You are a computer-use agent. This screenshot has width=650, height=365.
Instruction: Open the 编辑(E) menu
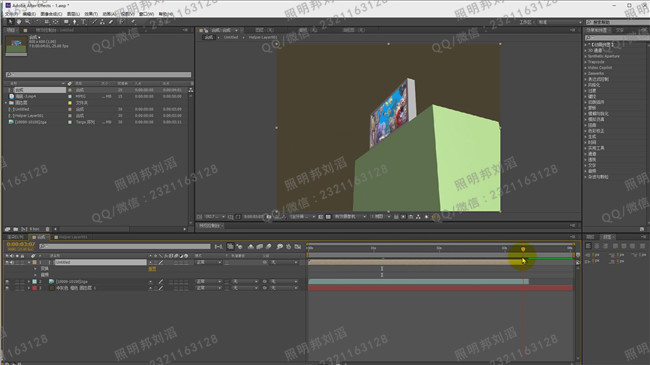(x=29, y=14)
